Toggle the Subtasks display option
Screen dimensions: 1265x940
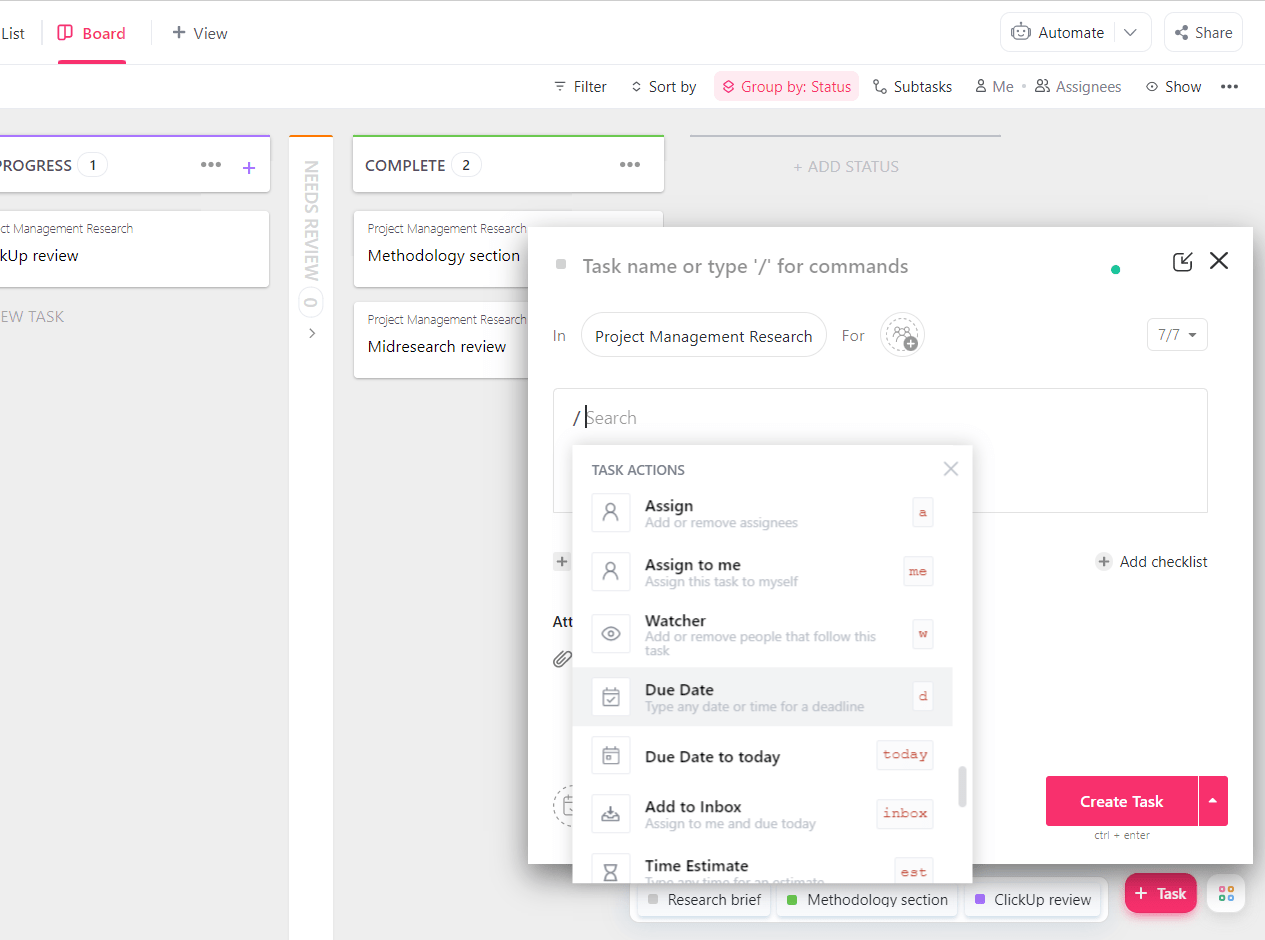pos(912,87)
